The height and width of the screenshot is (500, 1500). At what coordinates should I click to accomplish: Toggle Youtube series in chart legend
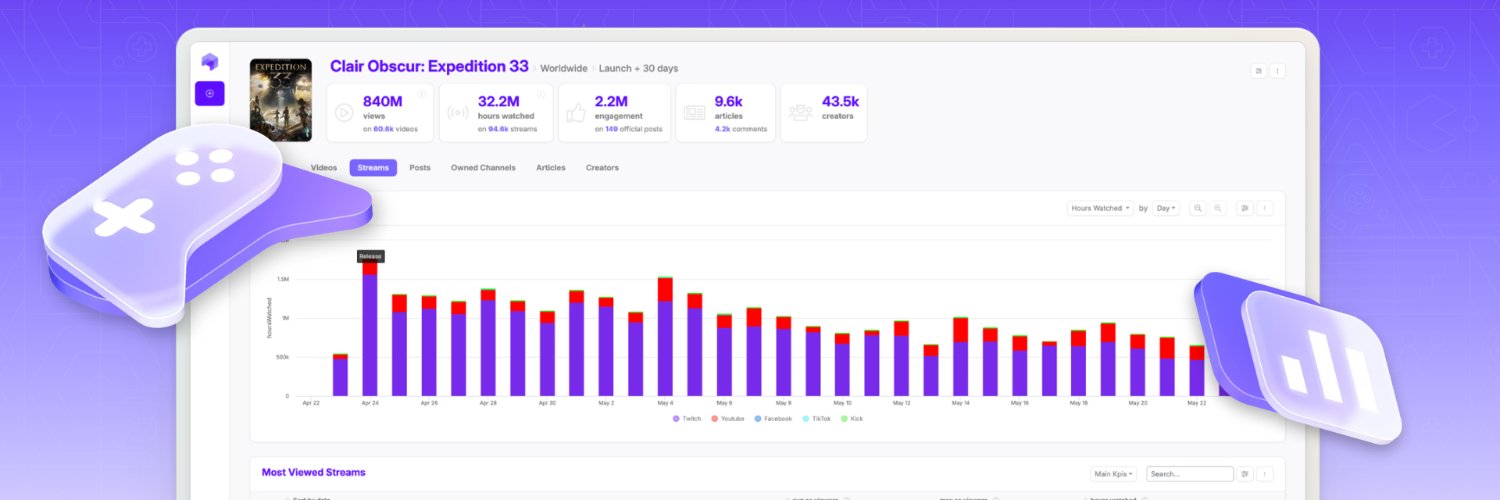click(727, 418)
